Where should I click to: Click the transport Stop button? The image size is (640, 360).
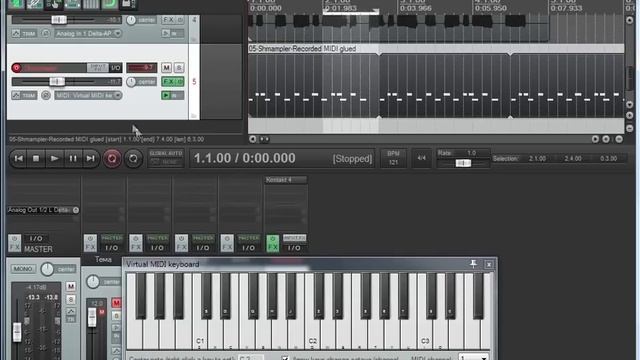(36, 158)
